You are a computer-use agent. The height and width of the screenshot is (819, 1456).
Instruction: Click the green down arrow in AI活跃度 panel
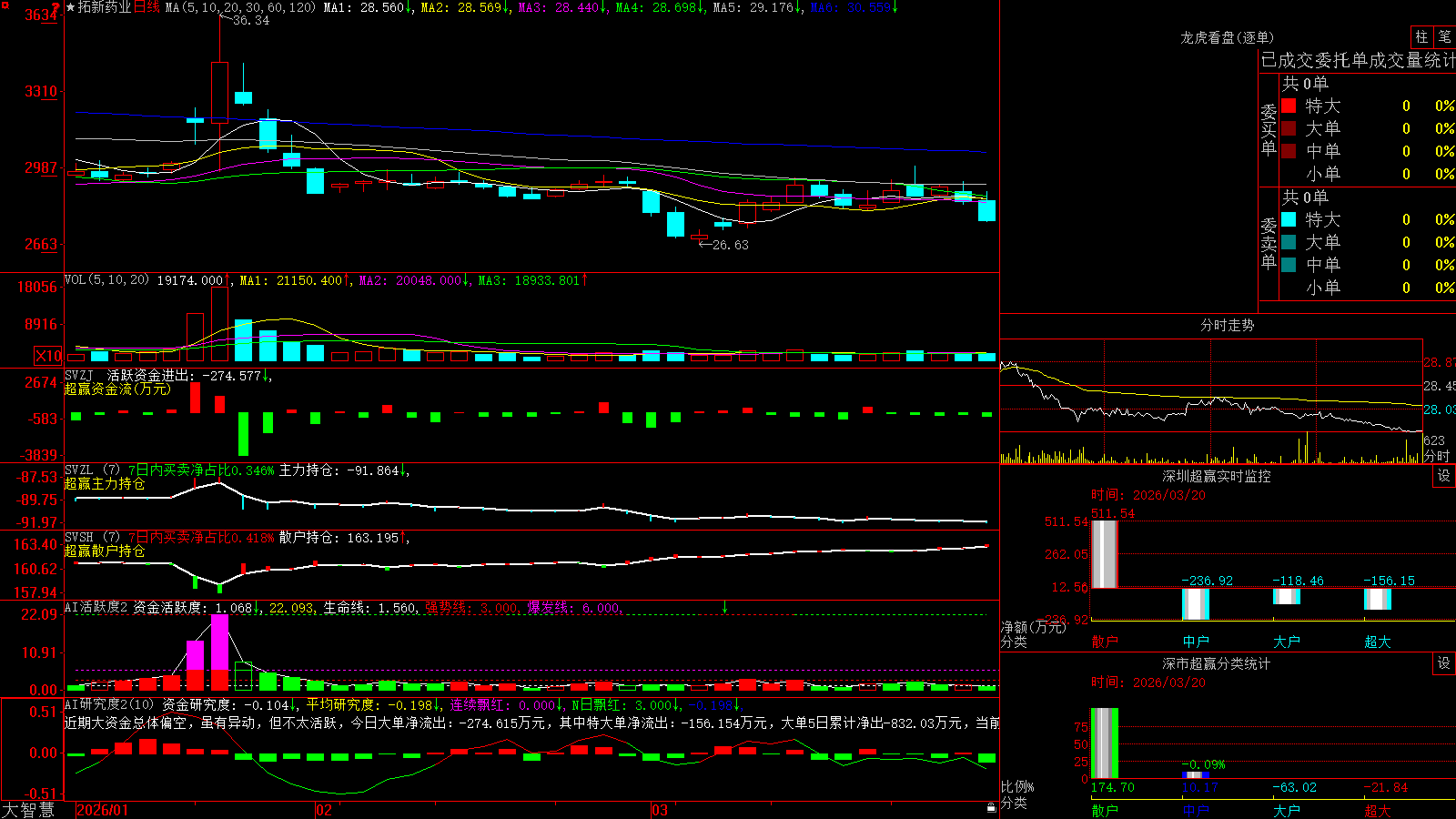(725, 607)
